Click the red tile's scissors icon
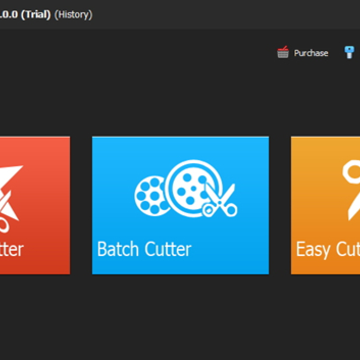The height and width of the screenshot is (360, 360). (10, 198)
